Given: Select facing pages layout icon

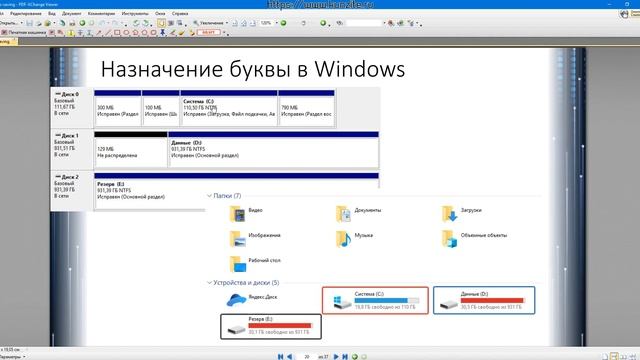Looking at the screenshot, I should coord(623,357).
